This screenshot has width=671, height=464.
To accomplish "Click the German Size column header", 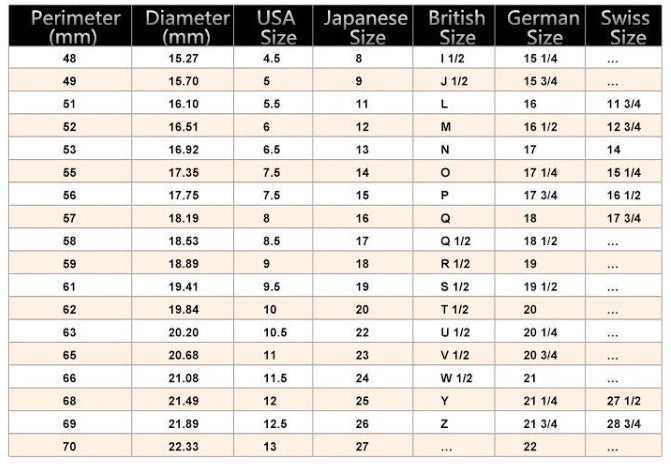I will click(x=543, y=27).
